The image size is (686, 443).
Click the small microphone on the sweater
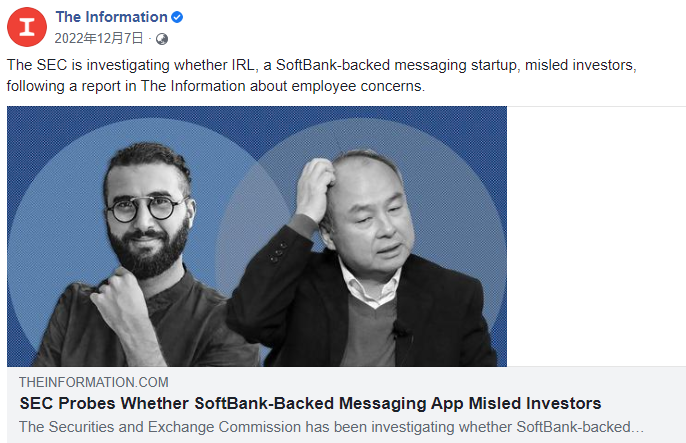tap(400, 331)
